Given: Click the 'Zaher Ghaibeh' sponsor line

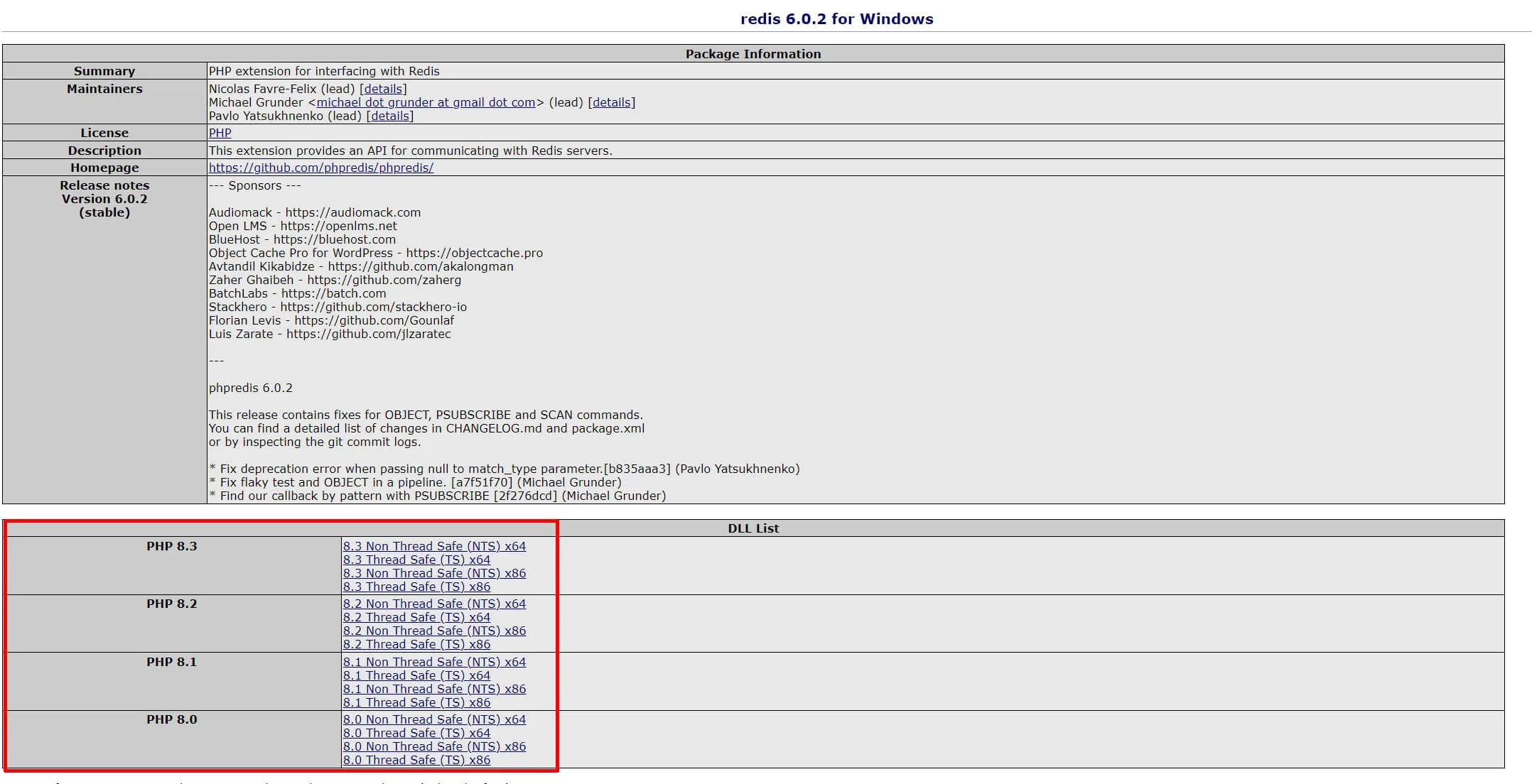Looking at the screenshot, I should coord(335,280).
